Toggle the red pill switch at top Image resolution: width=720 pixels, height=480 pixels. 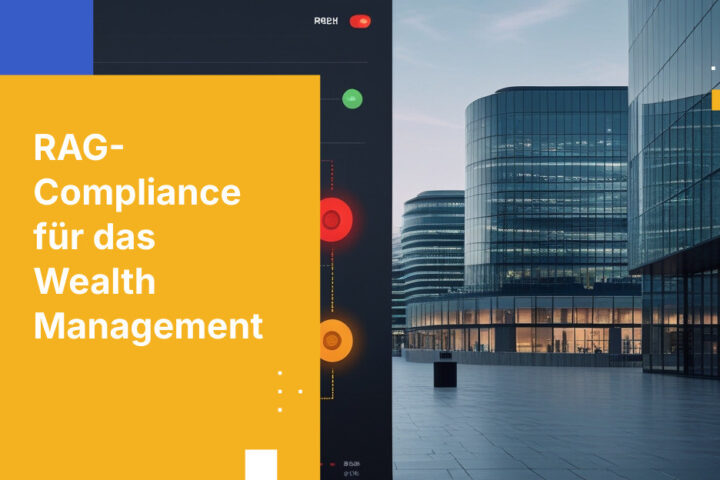tap(360, 21)
